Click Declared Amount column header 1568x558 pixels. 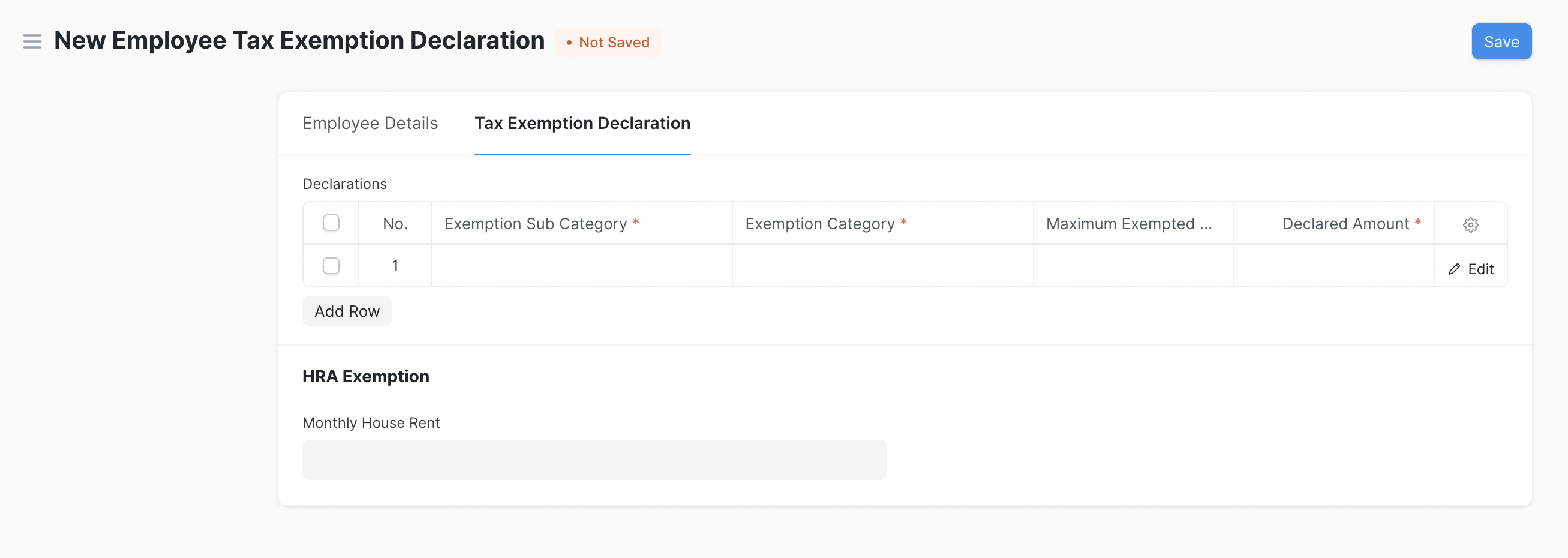pos(1345,224)
